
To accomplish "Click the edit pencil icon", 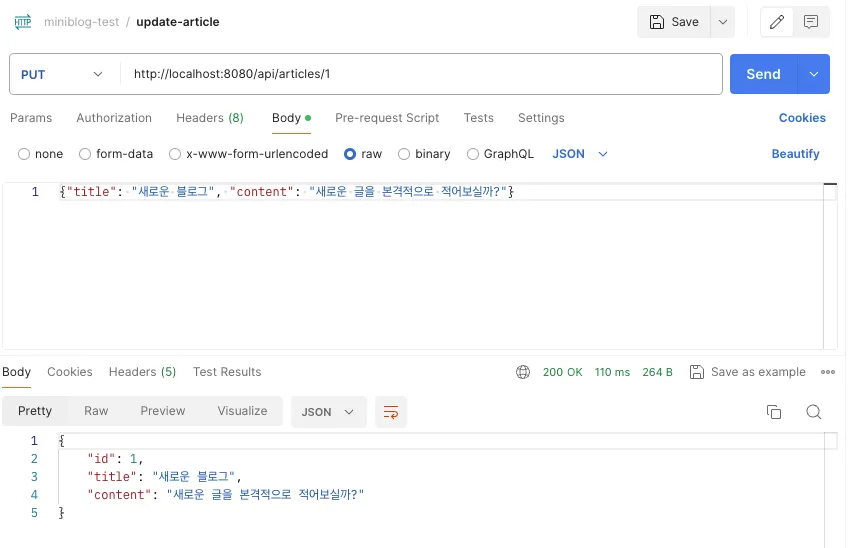I will 777,22.
